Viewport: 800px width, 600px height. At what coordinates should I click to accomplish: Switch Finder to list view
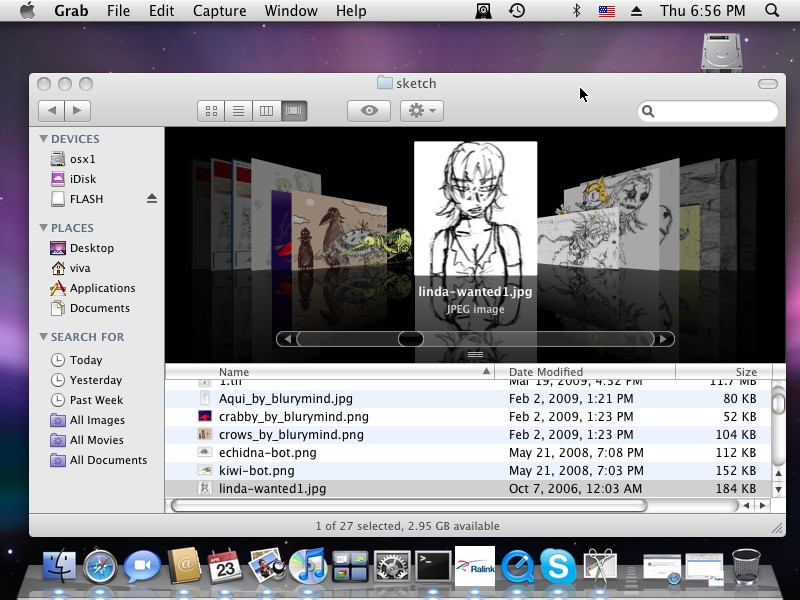tap(238, 111)
